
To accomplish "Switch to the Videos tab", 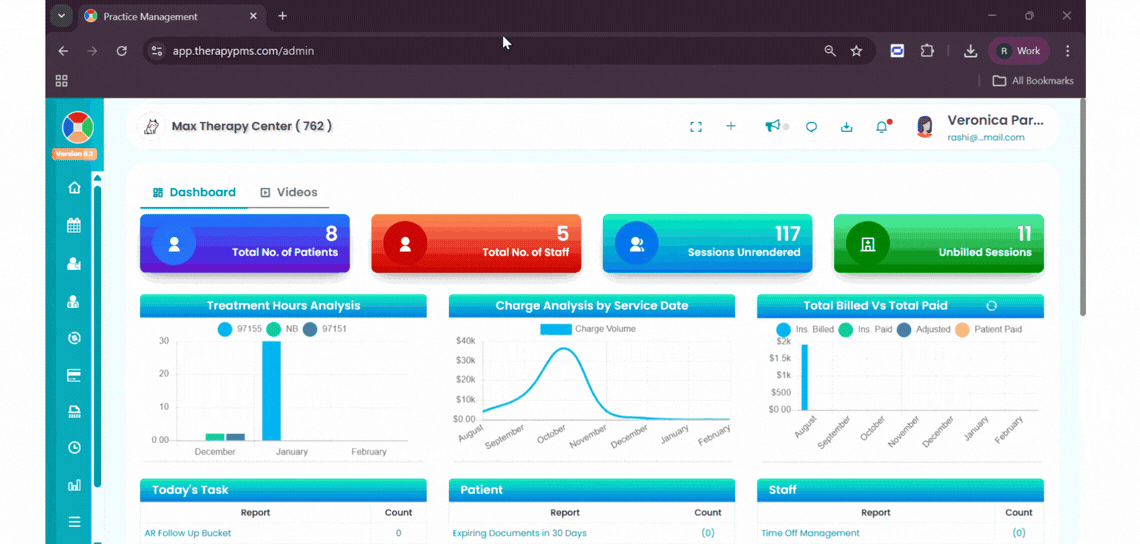I will (x=289, y=193).
